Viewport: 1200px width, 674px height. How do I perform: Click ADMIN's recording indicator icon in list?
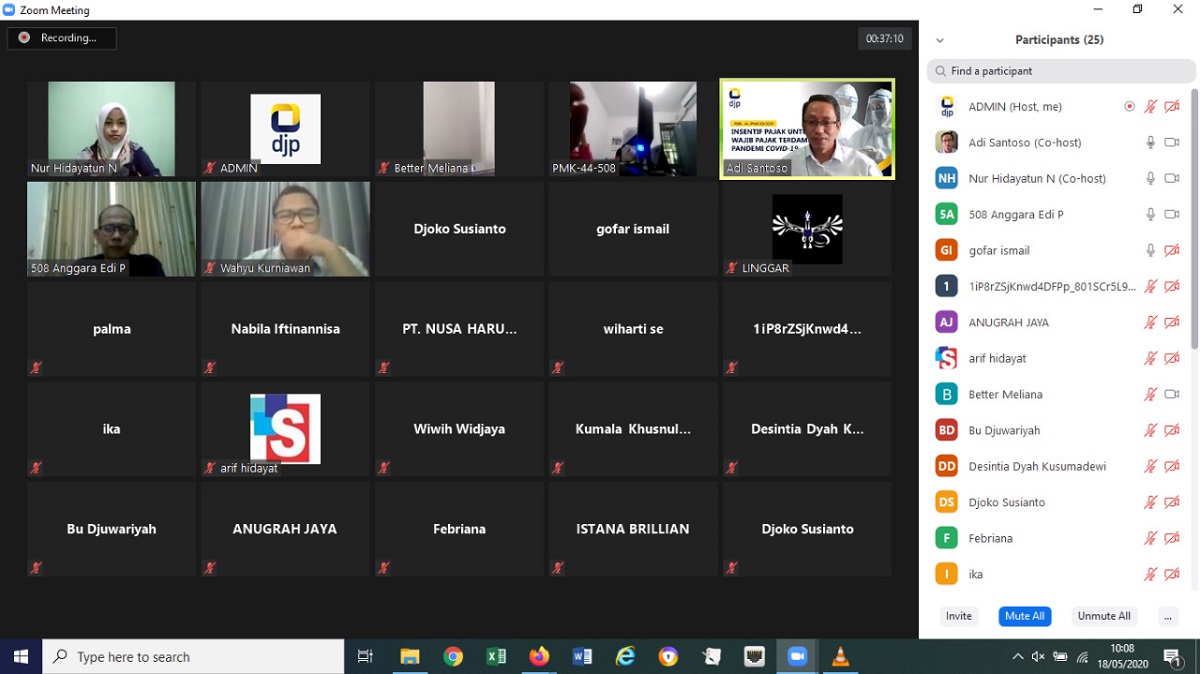1129,107
